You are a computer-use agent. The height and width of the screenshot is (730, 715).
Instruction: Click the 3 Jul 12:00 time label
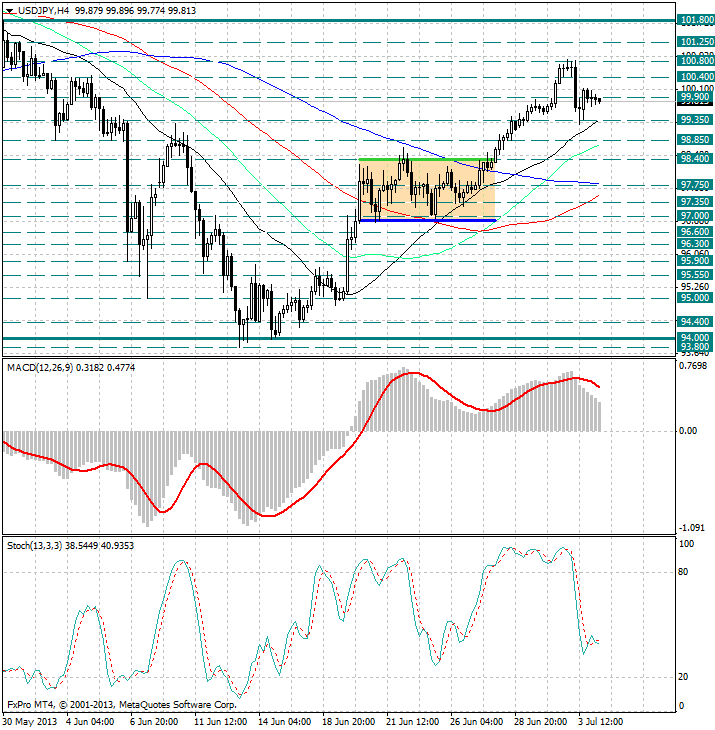tap(601, 722)
